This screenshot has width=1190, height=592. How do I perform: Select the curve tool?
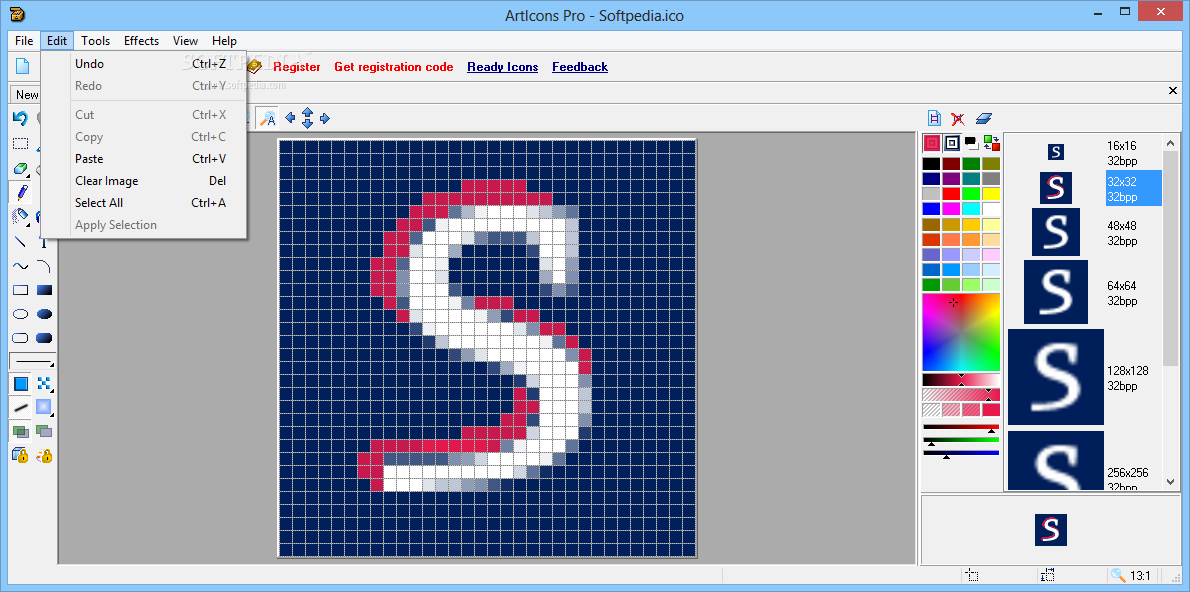pyautogui.click(x=20, y=266)
